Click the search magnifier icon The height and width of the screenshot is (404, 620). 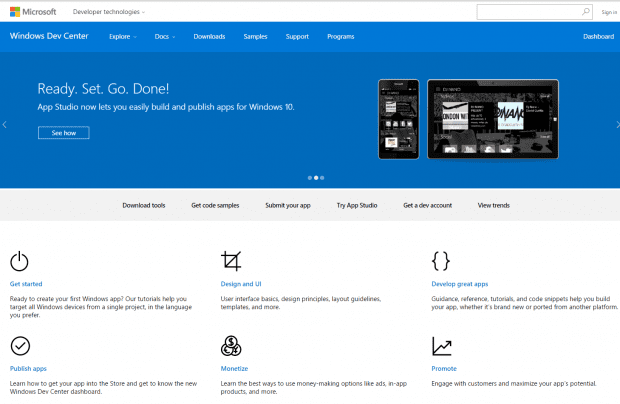tap(586, 12)
